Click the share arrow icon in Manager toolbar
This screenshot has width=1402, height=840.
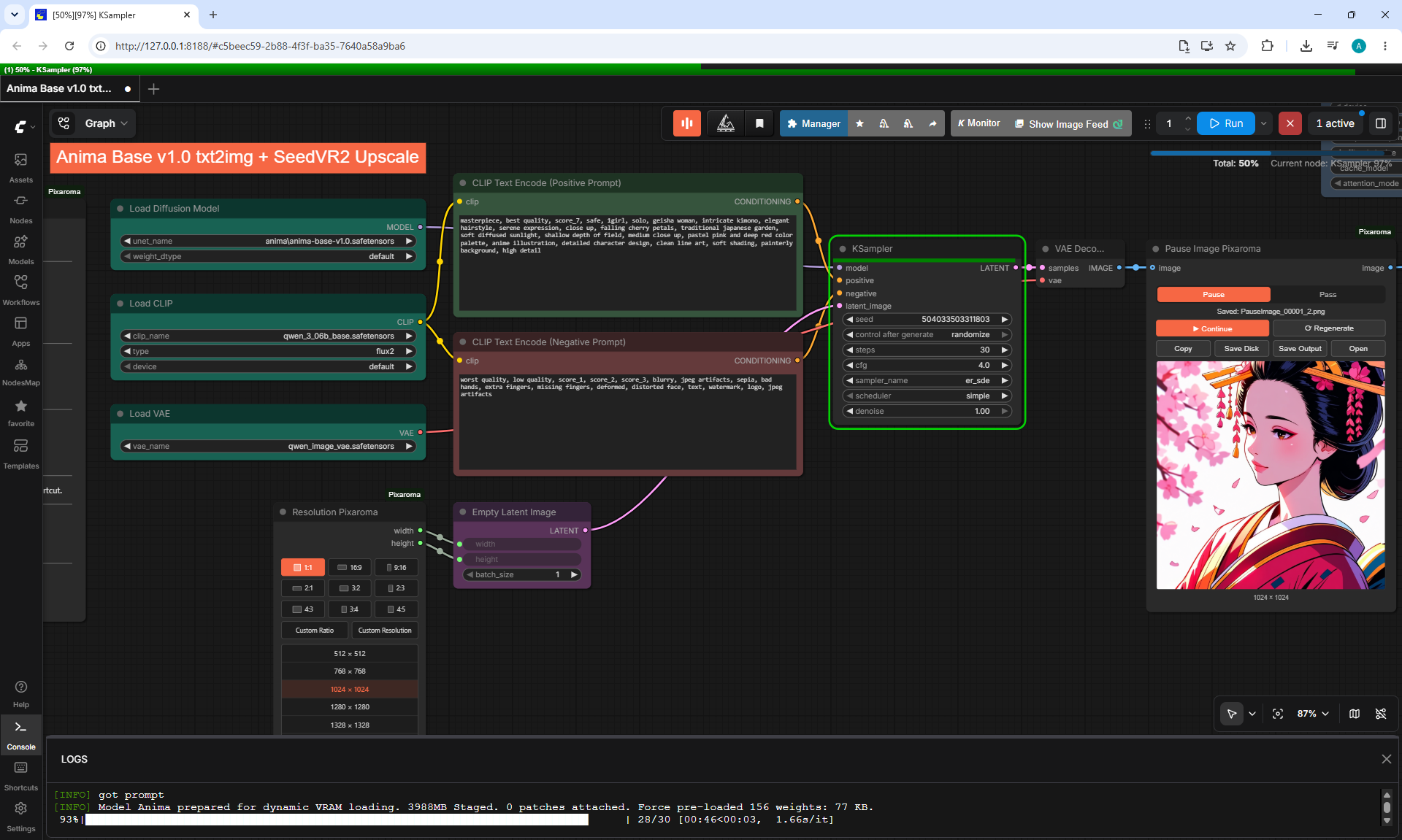pyautogui.click(x=932, y=123)
